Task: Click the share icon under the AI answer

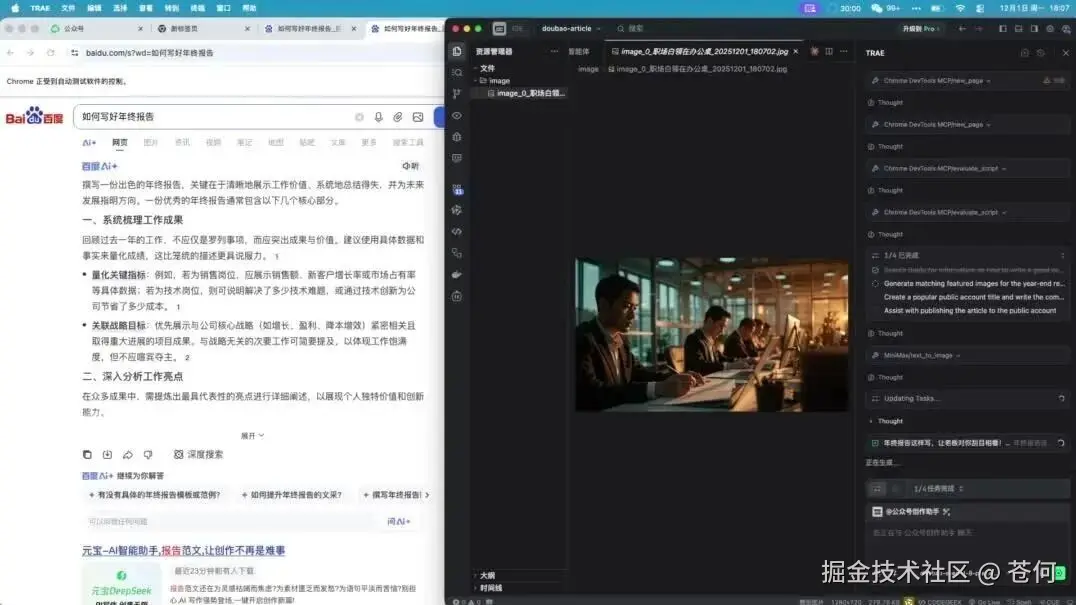Action: 128,455
